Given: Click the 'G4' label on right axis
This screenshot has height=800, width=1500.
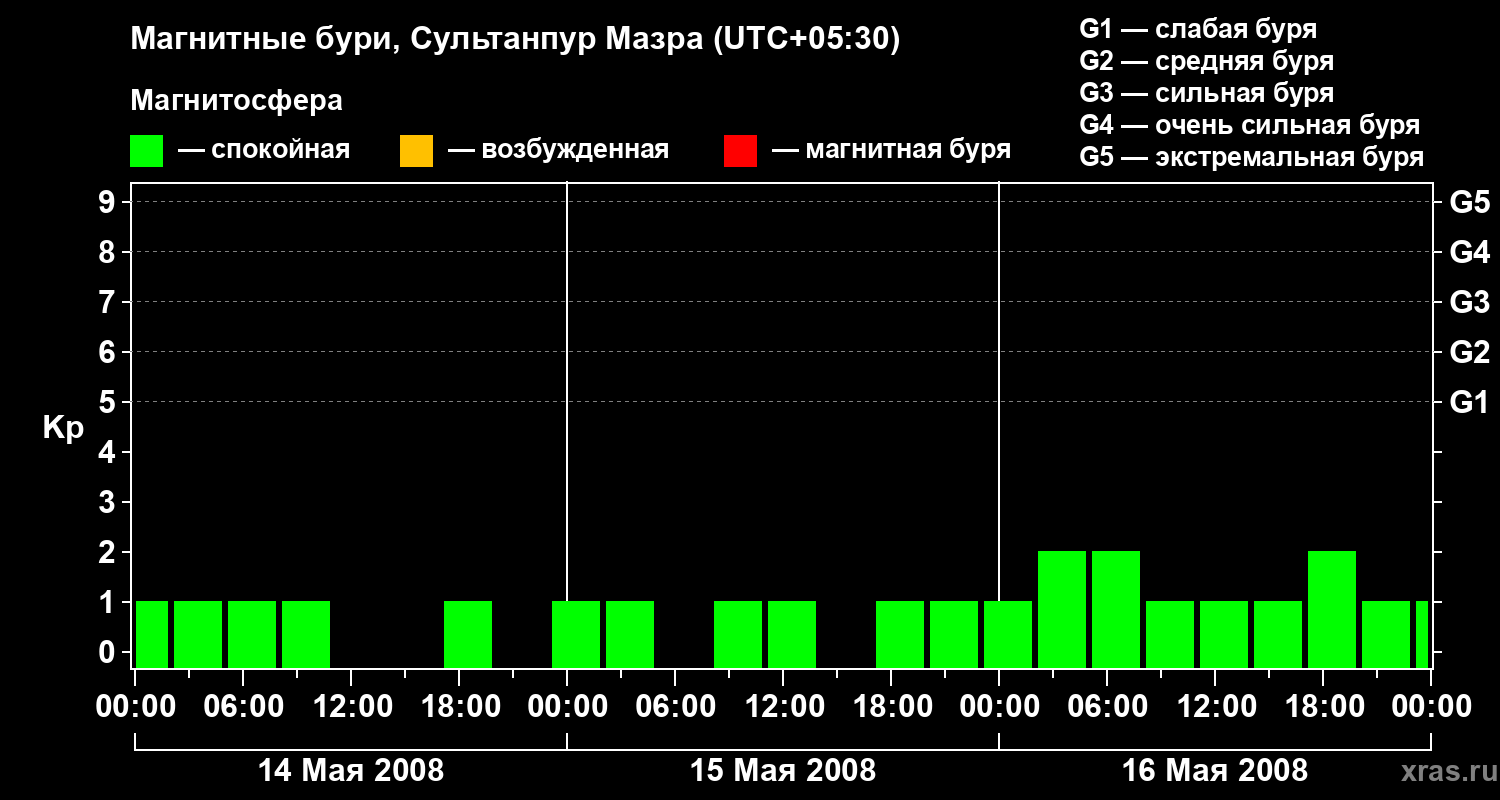Looking at the screenshot, I should pos(1469,252).
